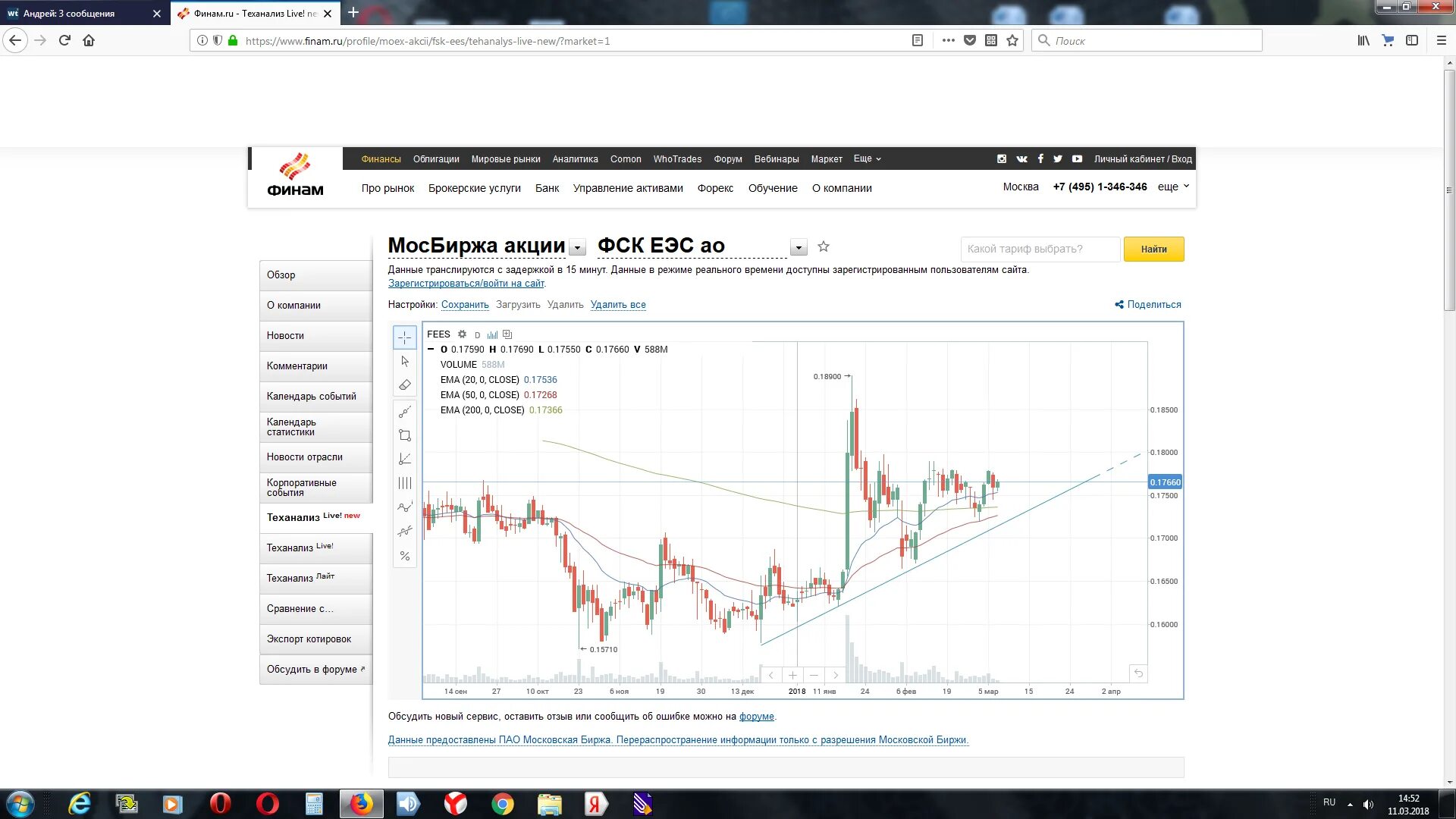
Task: Open ФСК ЕЭС ао instrument dropdown
Action: [798, 248]
